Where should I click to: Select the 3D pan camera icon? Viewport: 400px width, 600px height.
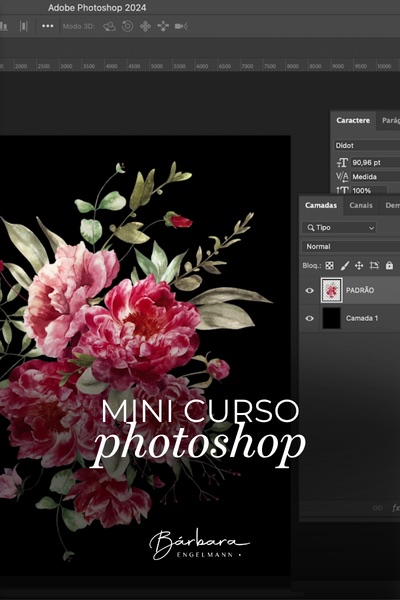[145, 26]
